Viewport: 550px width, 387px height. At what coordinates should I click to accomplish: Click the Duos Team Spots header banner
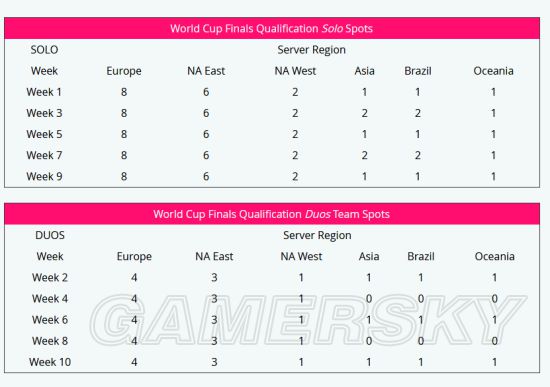[x=272, y=214]
